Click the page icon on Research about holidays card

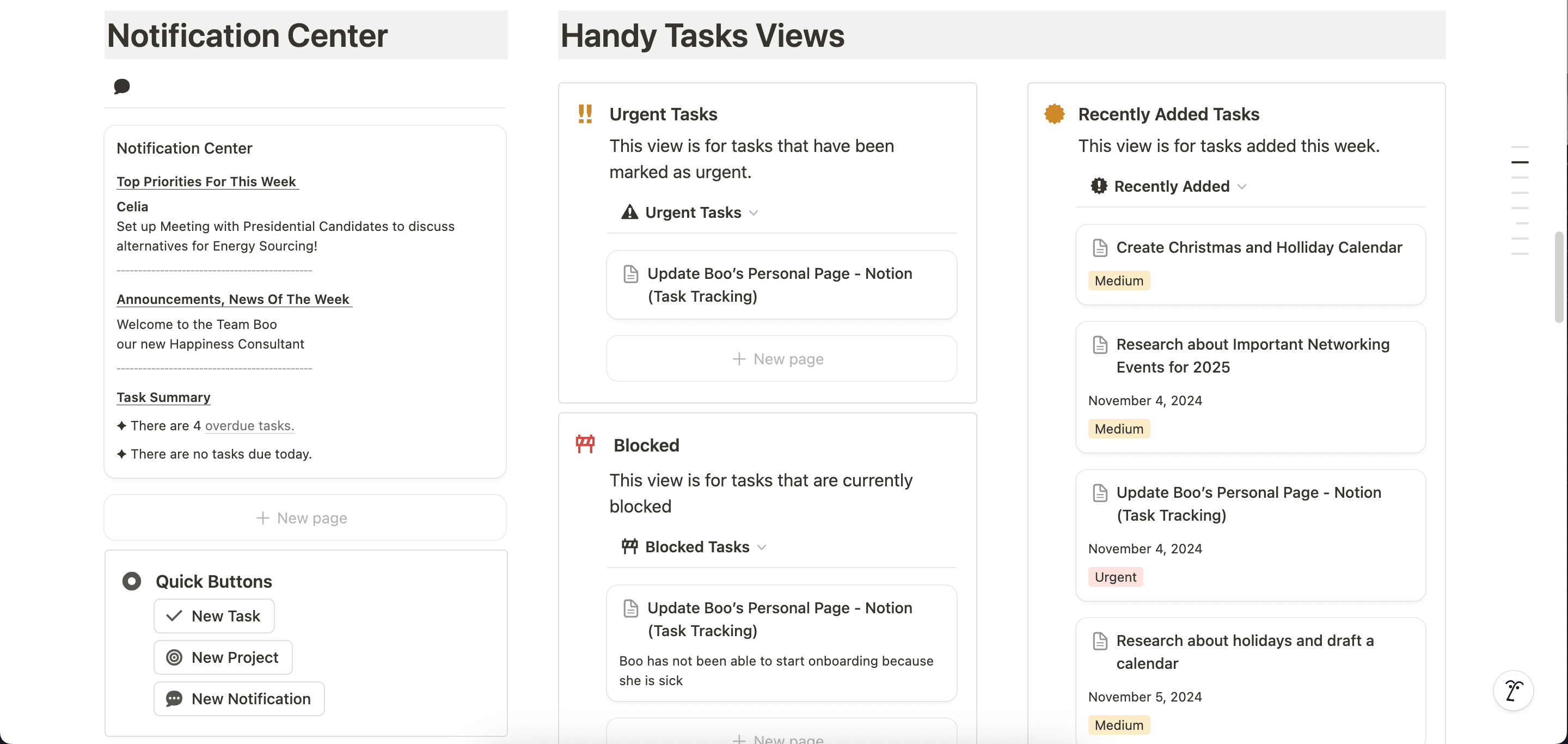[1100, 641]
